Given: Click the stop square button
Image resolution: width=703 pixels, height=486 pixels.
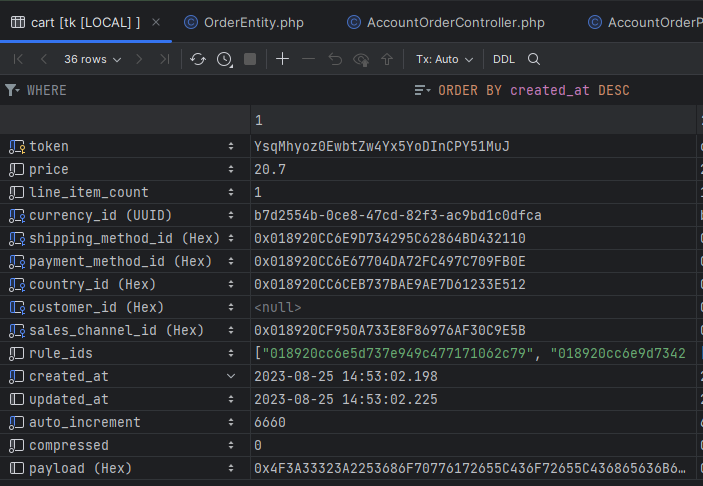Looking at the screenshot, I should 250,59.
